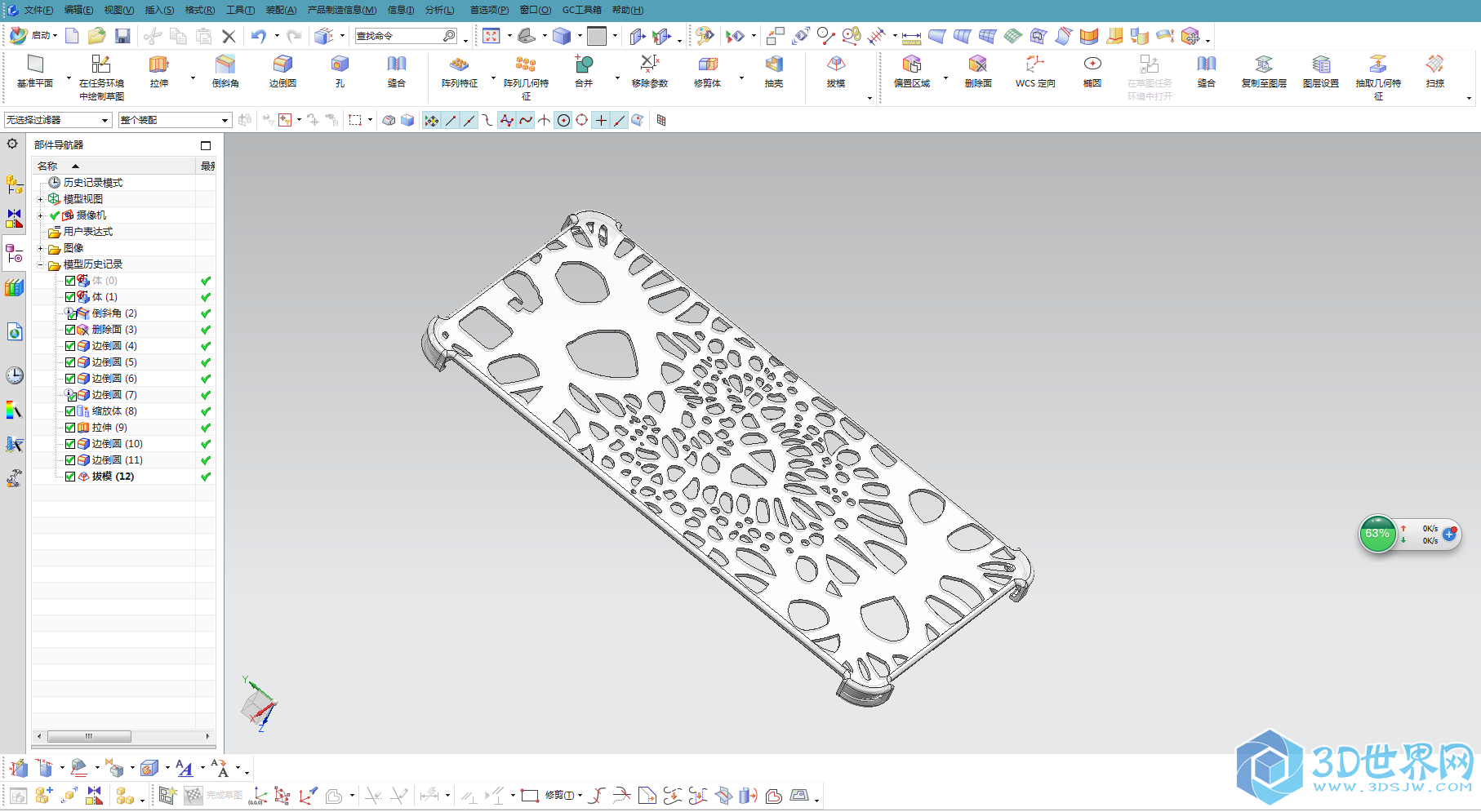
Task: Click the Datum Plane (基准平面) tool
Action: tap(34, 71)
